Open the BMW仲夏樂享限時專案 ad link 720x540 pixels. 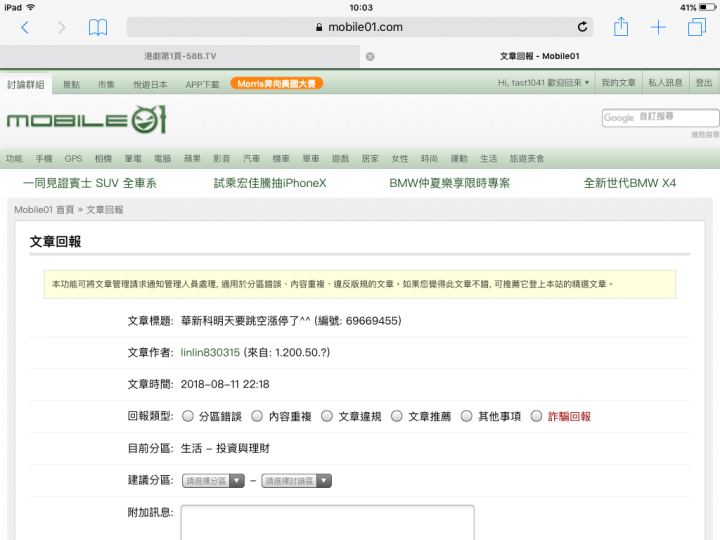[x=450, y=183]
